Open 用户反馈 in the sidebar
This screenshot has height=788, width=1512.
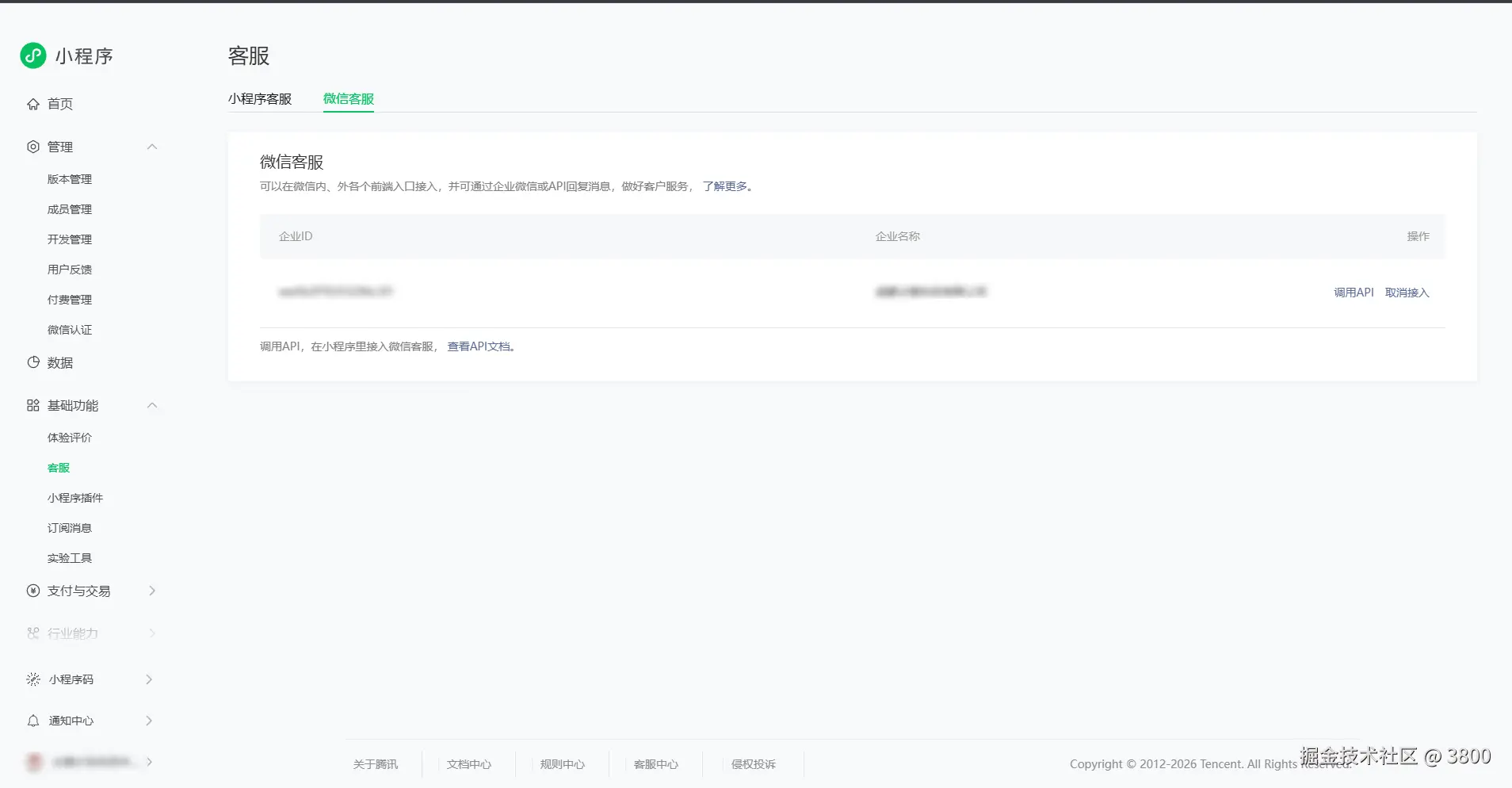tap(70, 270)
